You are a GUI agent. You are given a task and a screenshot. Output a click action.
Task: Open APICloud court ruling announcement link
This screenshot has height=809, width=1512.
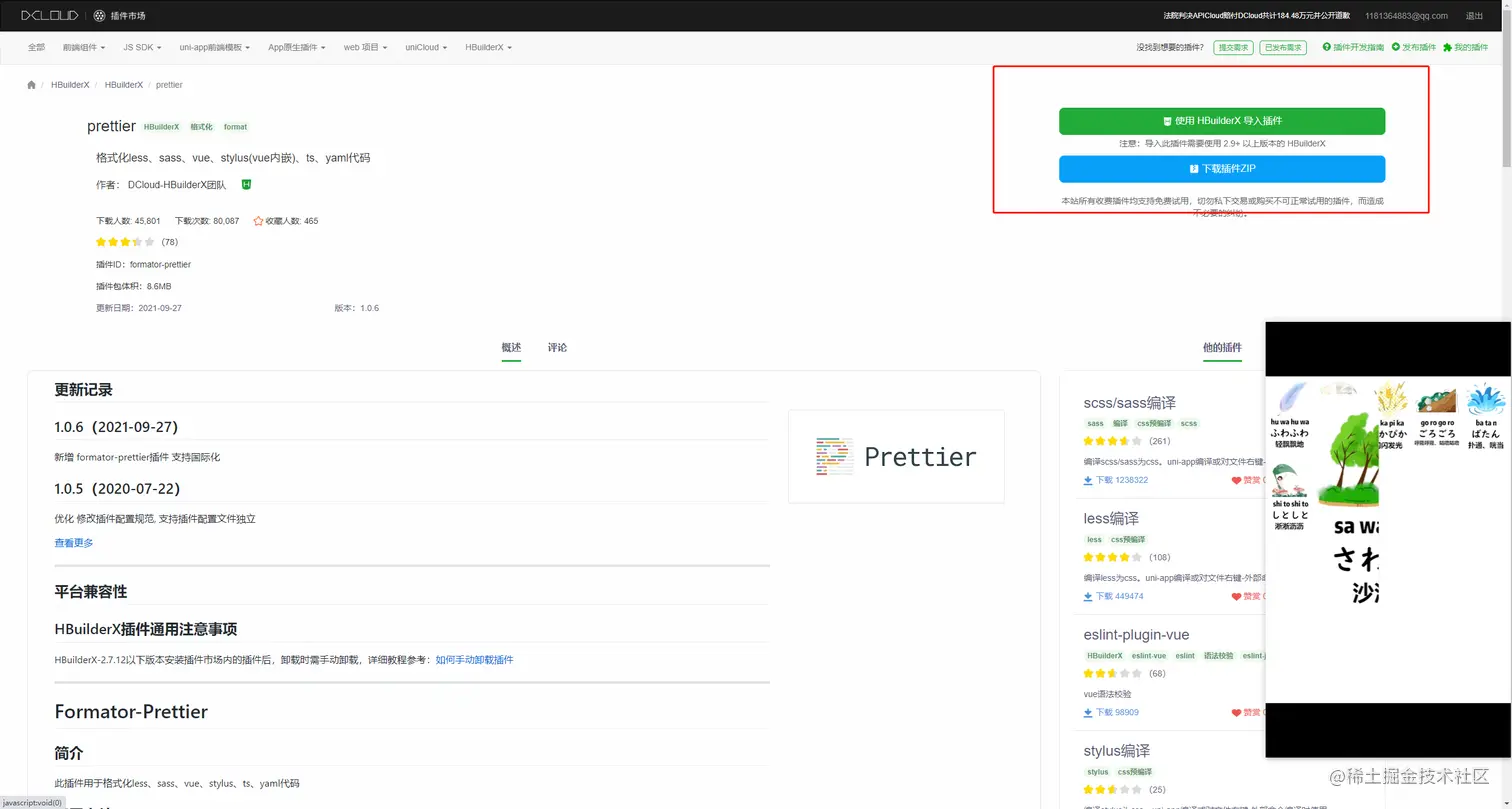[1256, 16]
